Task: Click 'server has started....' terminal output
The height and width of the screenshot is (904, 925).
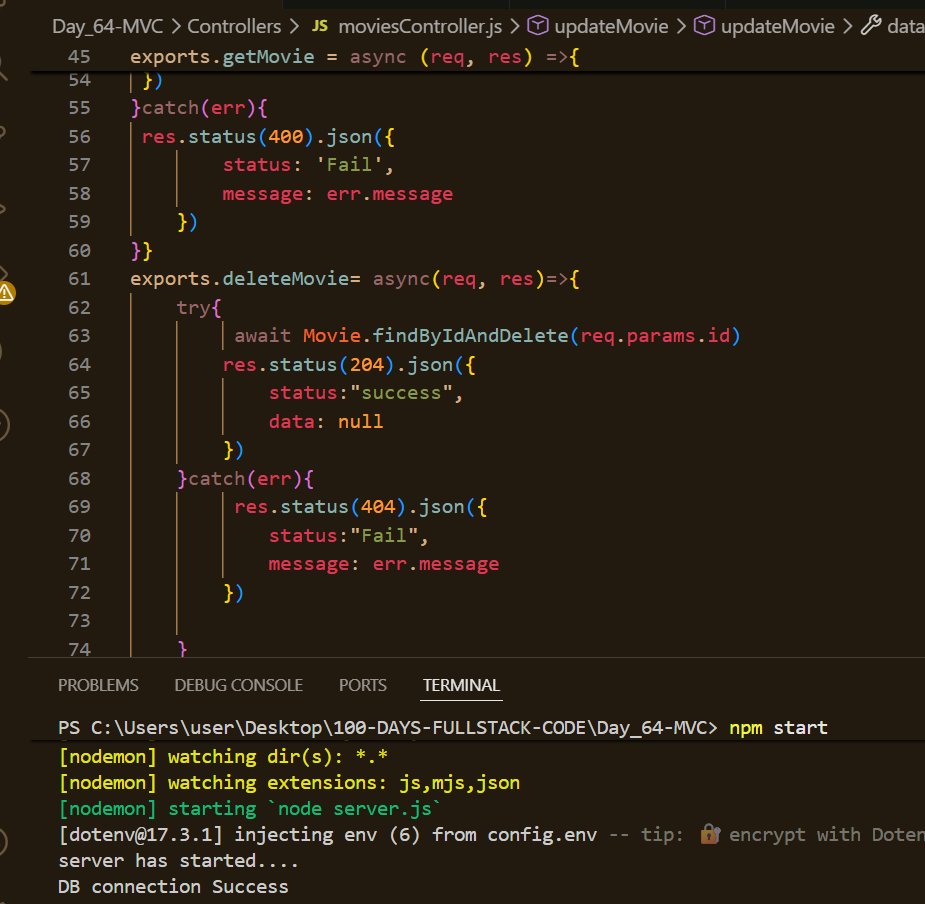Action: tap(178, 860)
